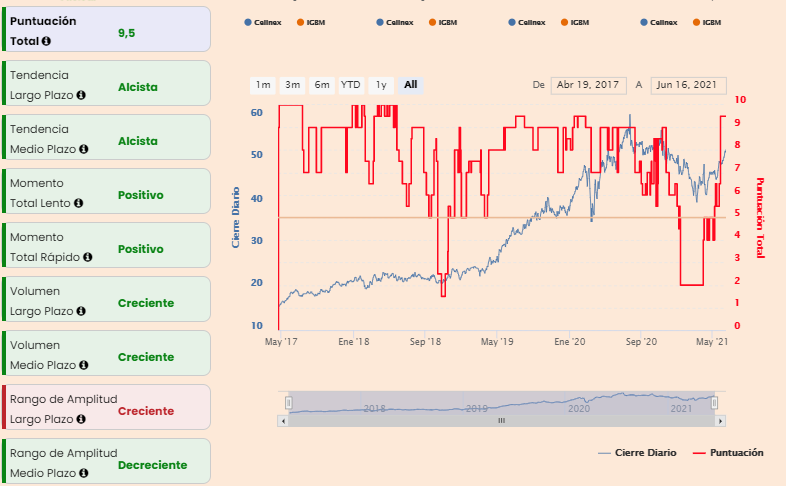This screenshot has width=786, height=486.
Task: Click info icon for Volumen Medio Plazo
Action: coord(84,365)
